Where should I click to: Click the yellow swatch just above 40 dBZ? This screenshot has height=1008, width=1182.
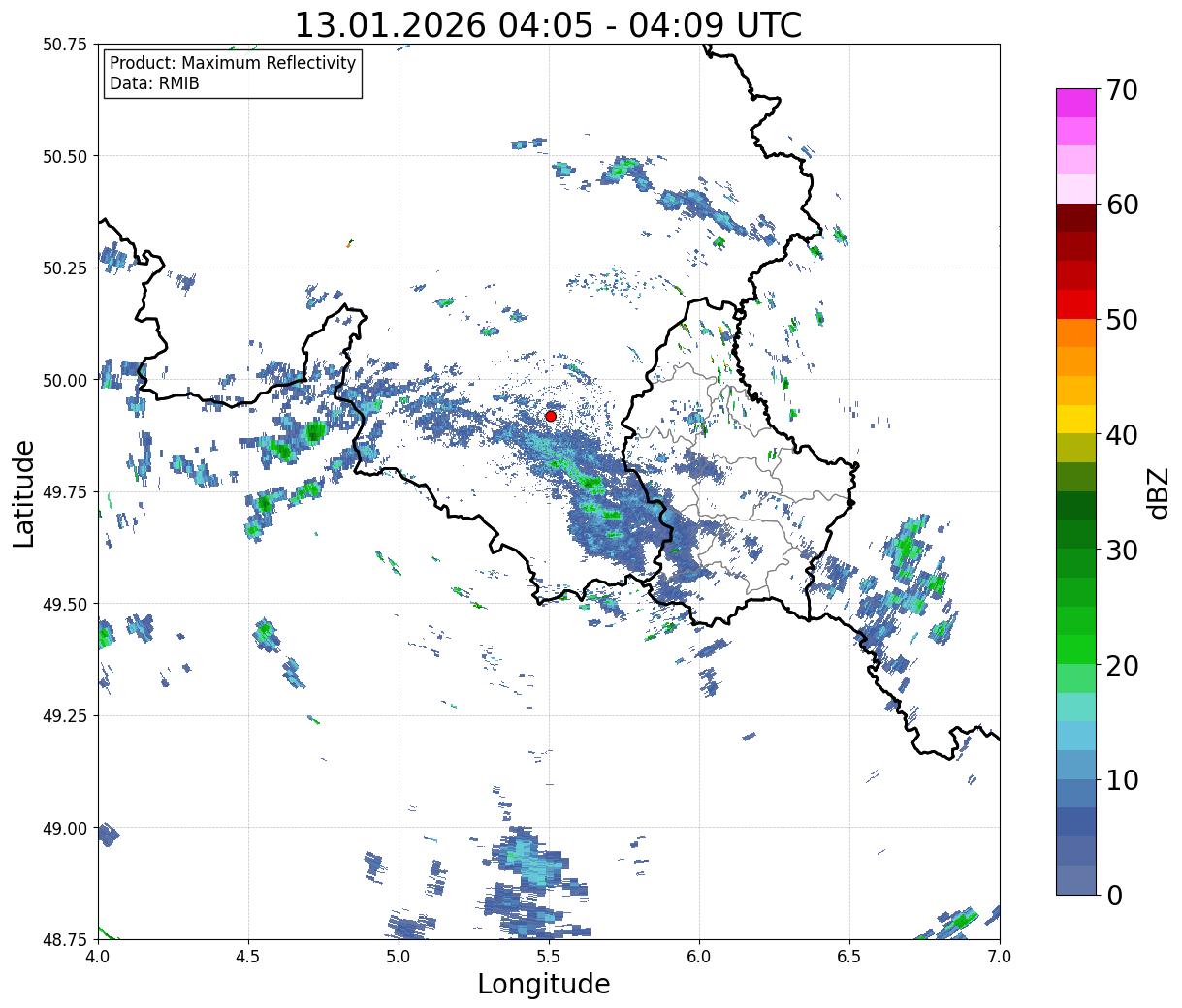coord(1076,420)
